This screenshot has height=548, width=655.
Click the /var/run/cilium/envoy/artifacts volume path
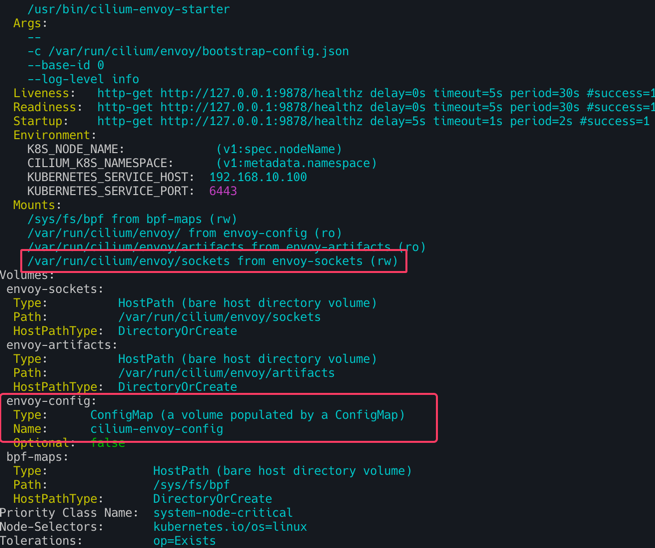(226, 373)
